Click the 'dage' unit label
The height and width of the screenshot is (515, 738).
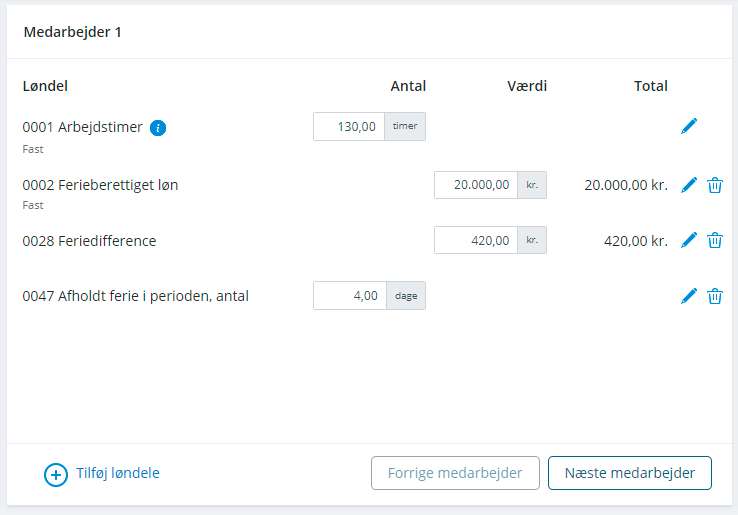tap(406, 296)
